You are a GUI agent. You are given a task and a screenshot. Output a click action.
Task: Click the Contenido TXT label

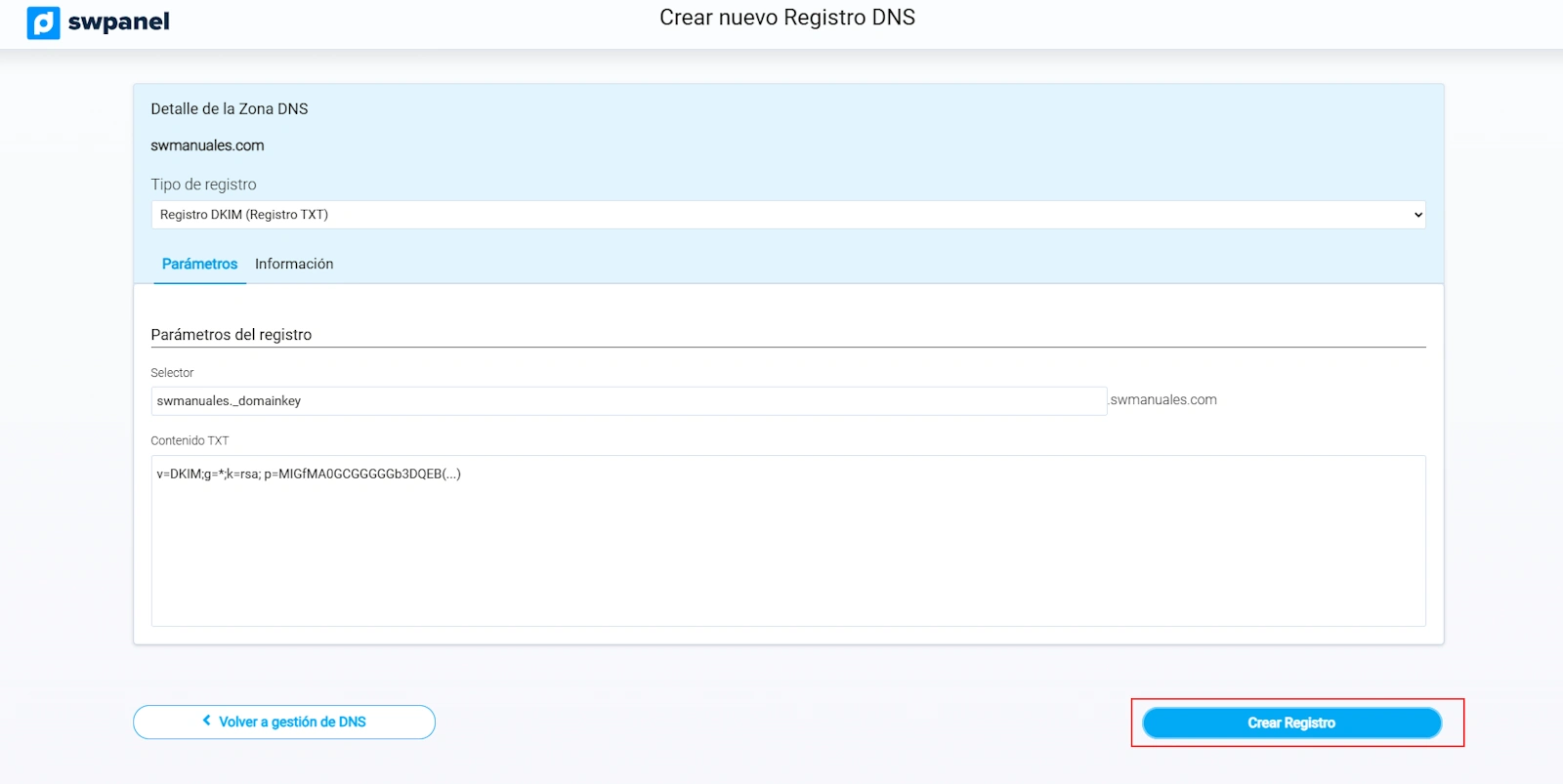coord(190,441)
